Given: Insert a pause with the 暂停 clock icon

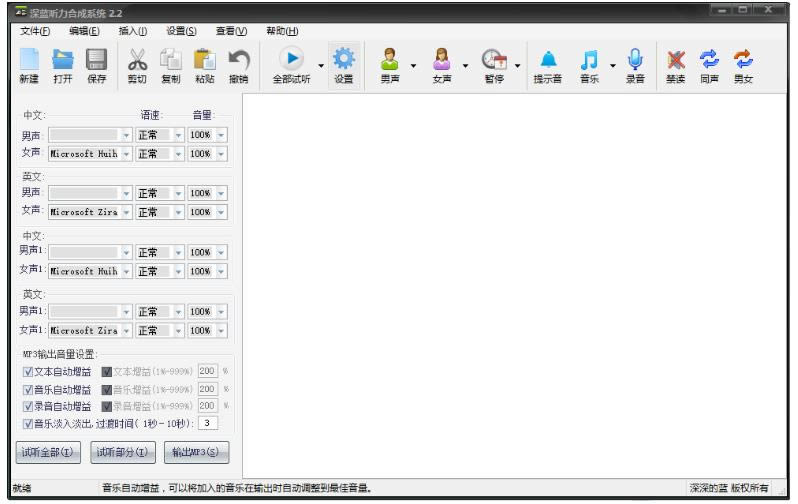Looking at the screenshot, I should click(x=494, y=66).
